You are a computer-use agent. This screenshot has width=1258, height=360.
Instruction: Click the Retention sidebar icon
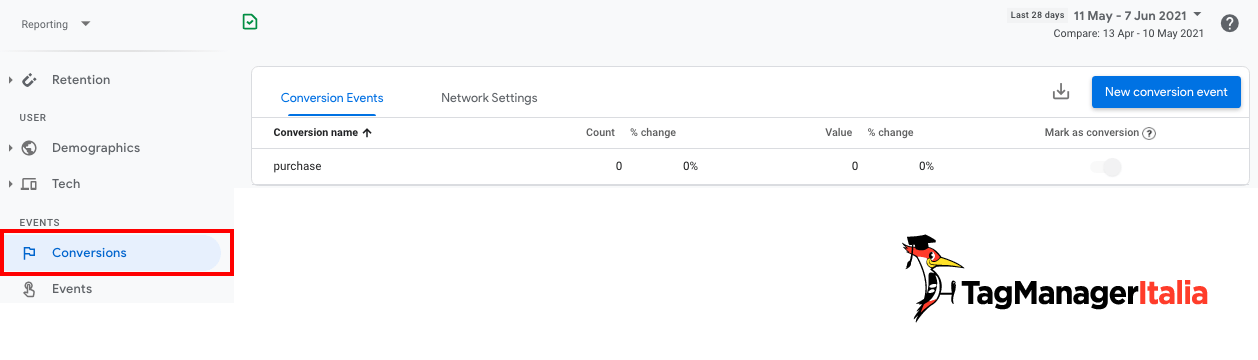coord(29,80)
